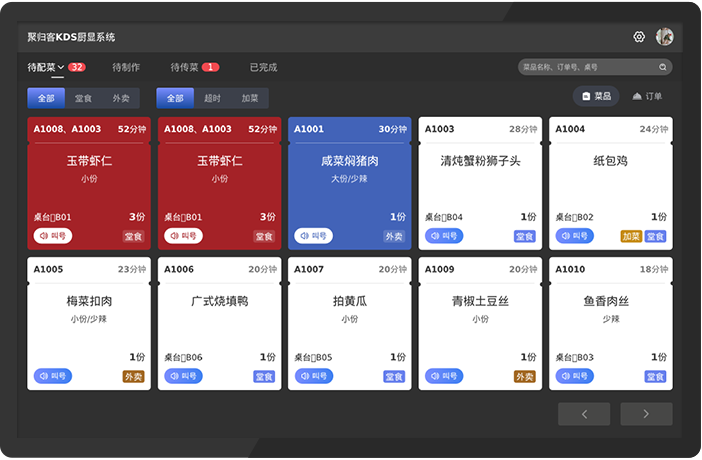Click 叫号 on 鱼香肉丝 card
Screen dimensions: 702x460
[x=575, y=376]
